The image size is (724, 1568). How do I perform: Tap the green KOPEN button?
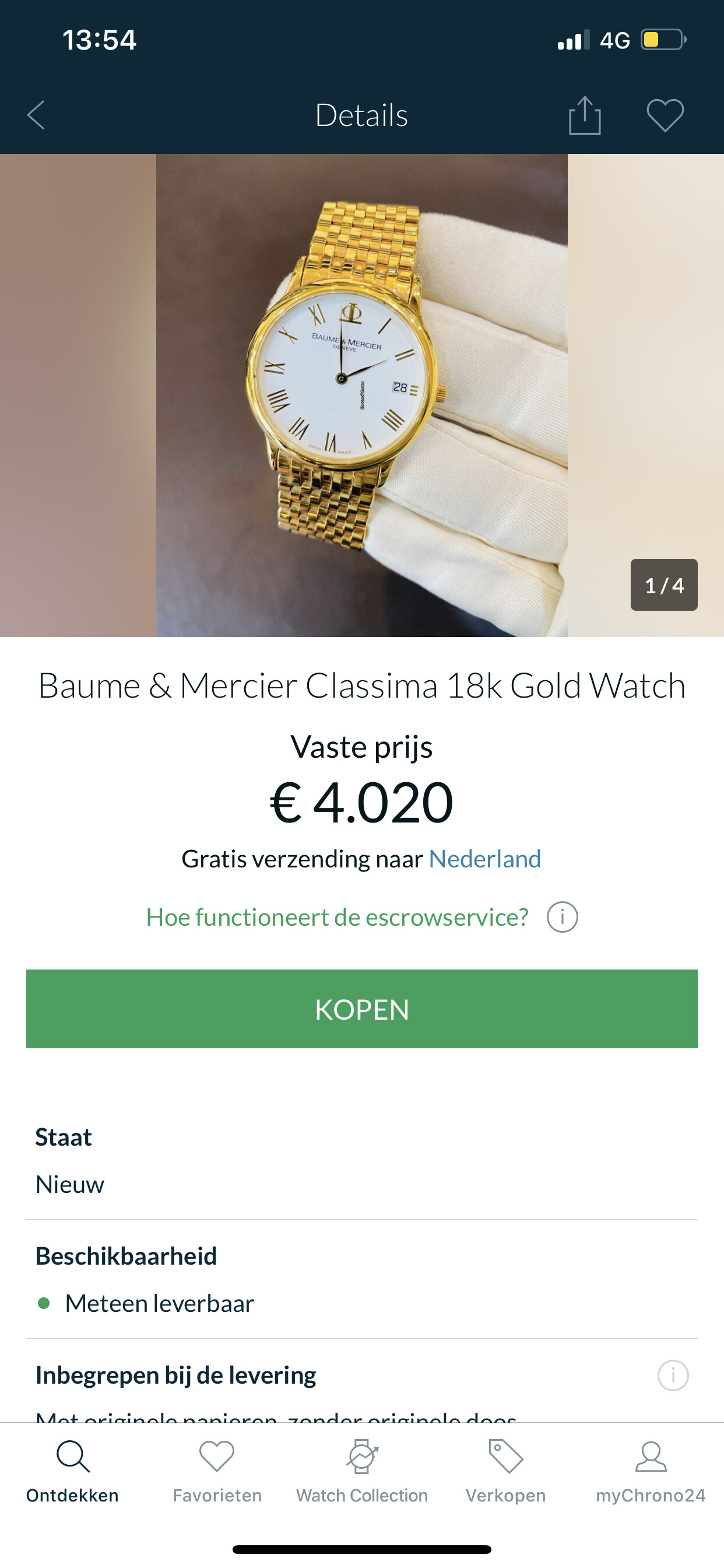click(x=362, y=1009)
